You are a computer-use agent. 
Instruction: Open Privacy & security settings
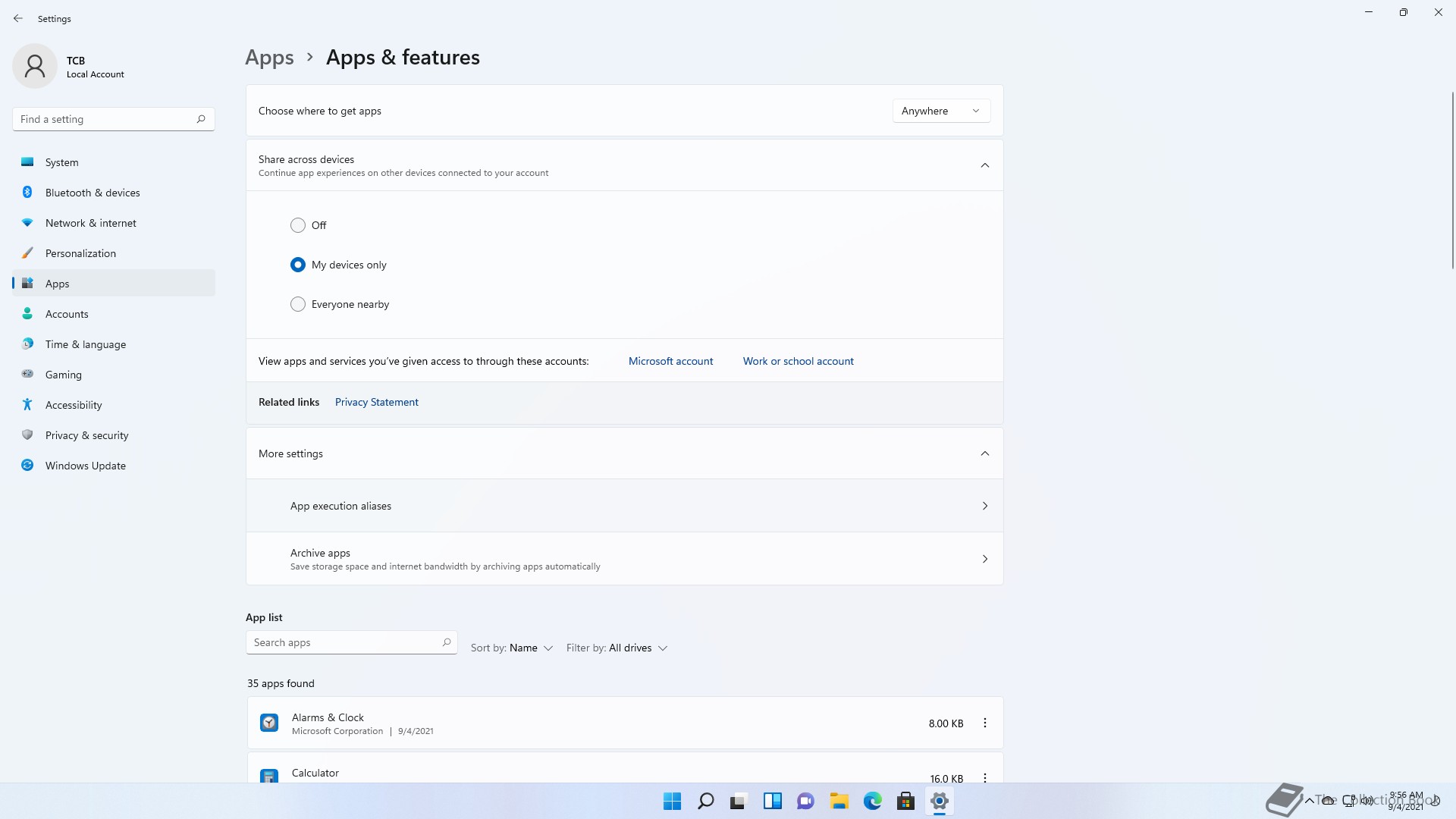click(x=114, y=435)
